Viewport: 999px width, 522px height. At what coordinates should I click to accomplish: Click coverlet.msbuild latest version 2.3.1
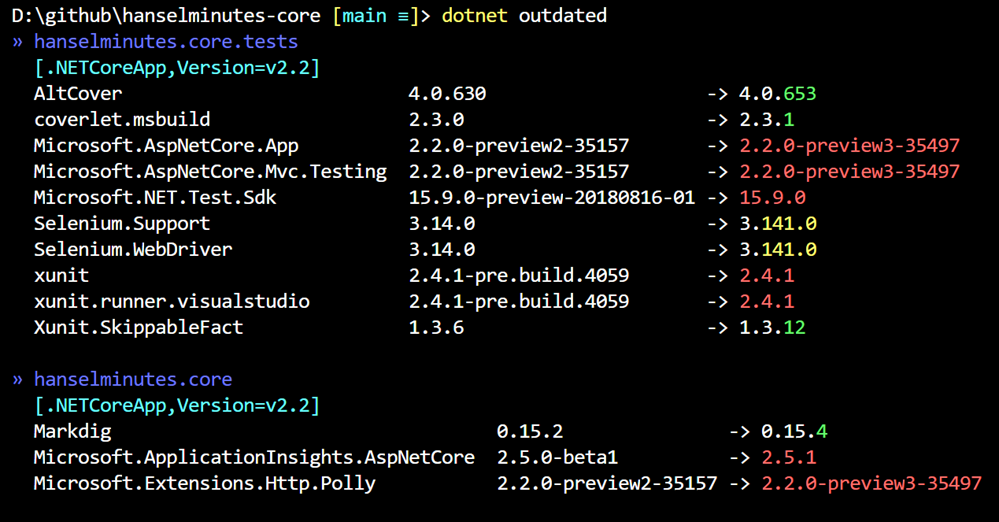point(766,119)
